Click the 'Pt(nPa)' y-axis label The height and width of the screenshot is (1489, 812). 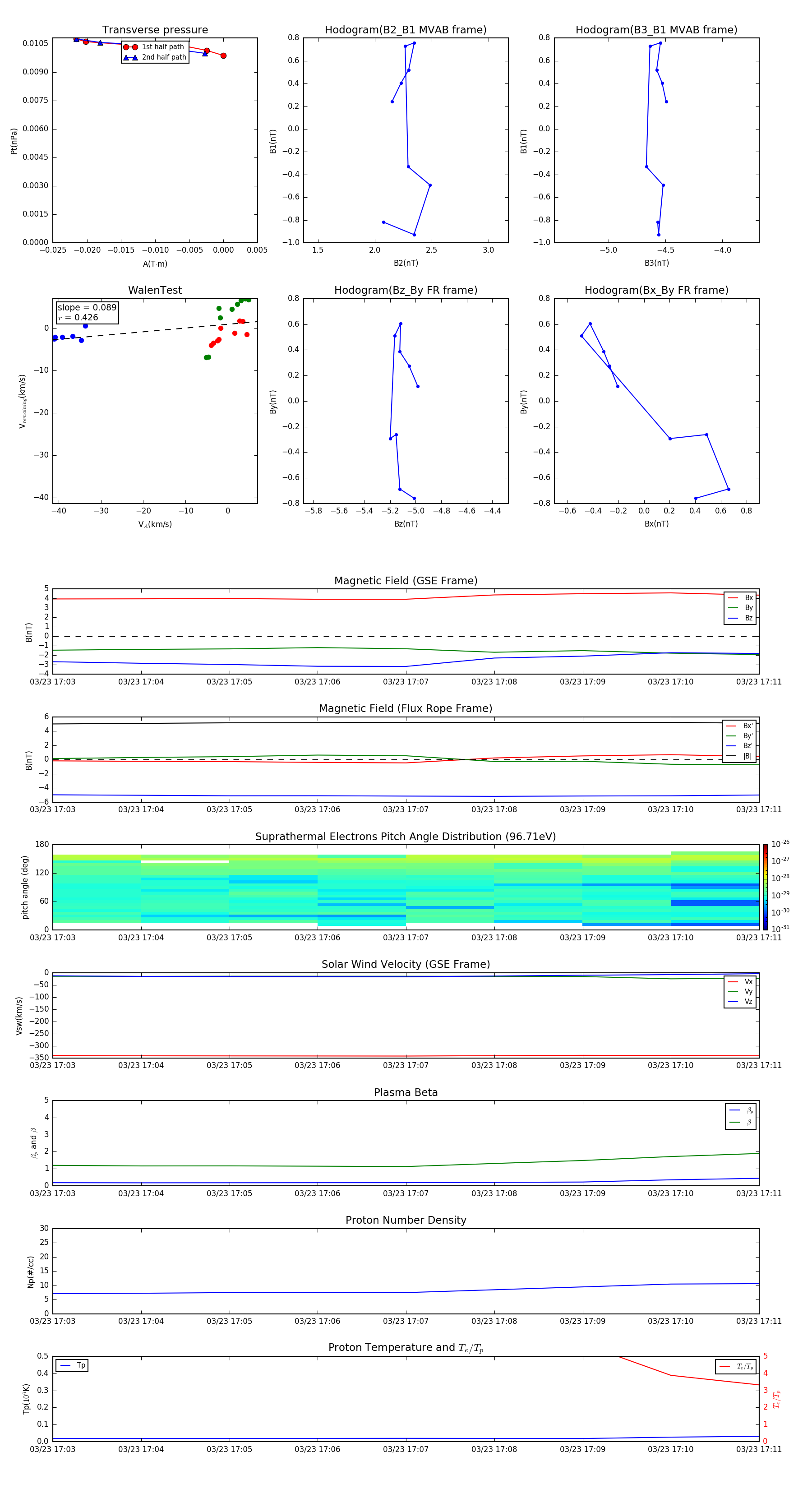point(14,140)
